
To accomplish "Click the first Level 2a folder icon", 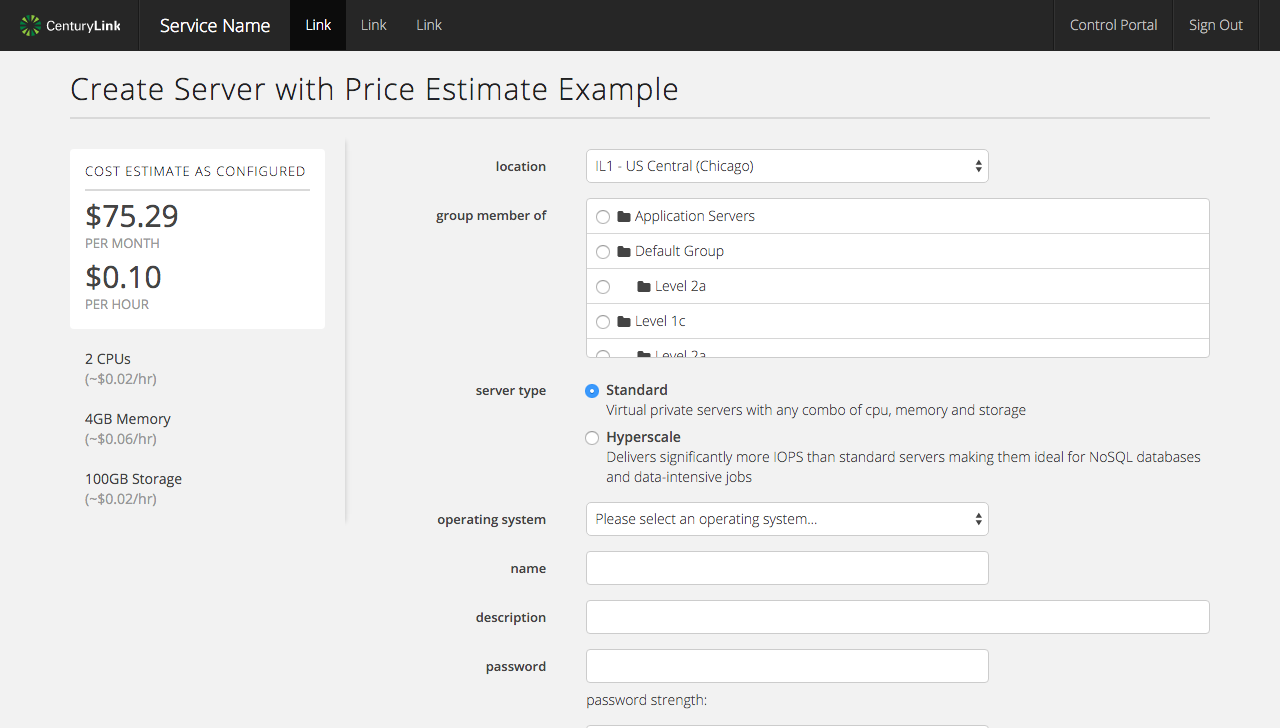I will [x=644, y=287].
